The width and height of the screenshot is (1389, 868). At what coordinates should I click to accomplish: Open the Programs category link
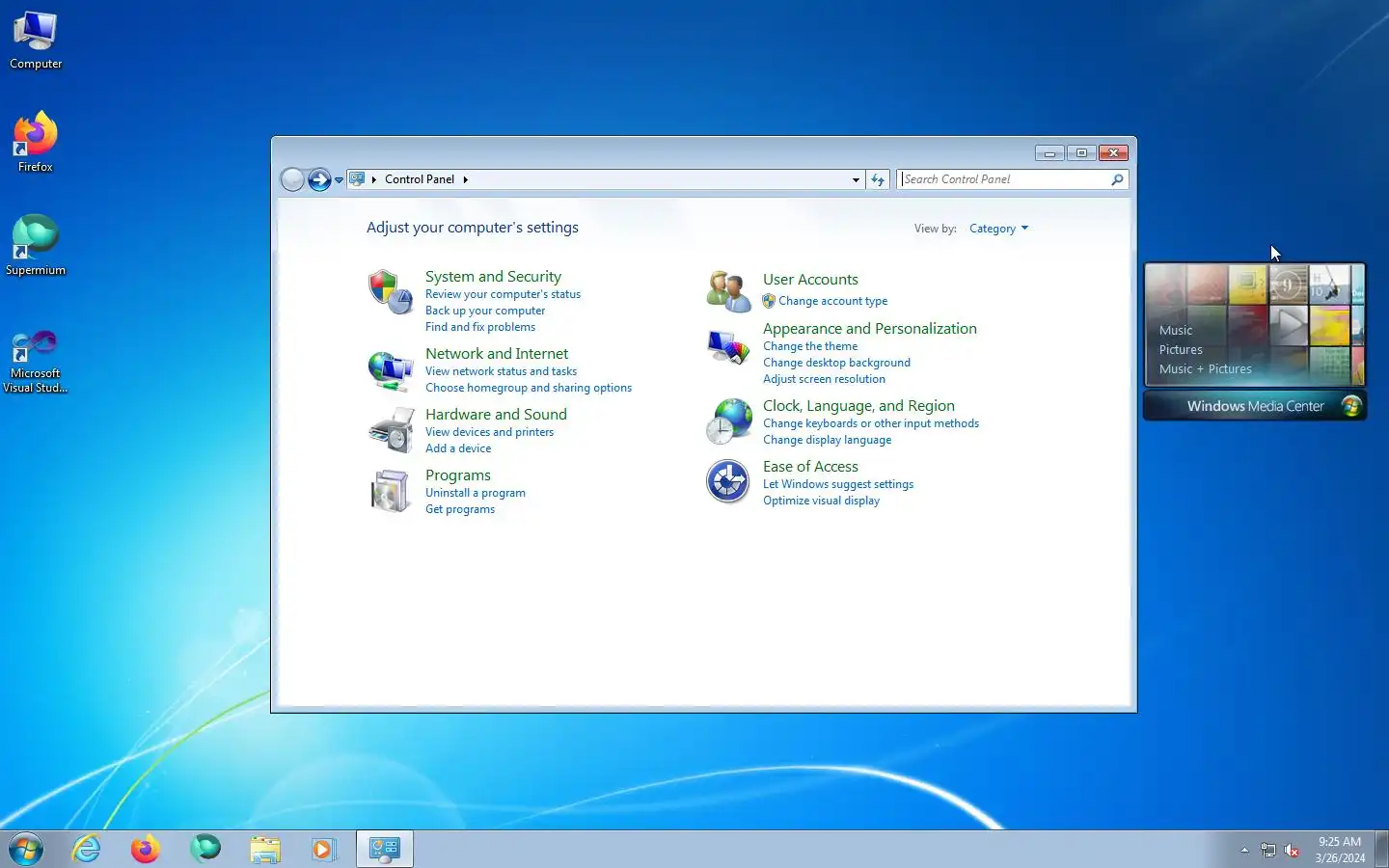[458, 475]
